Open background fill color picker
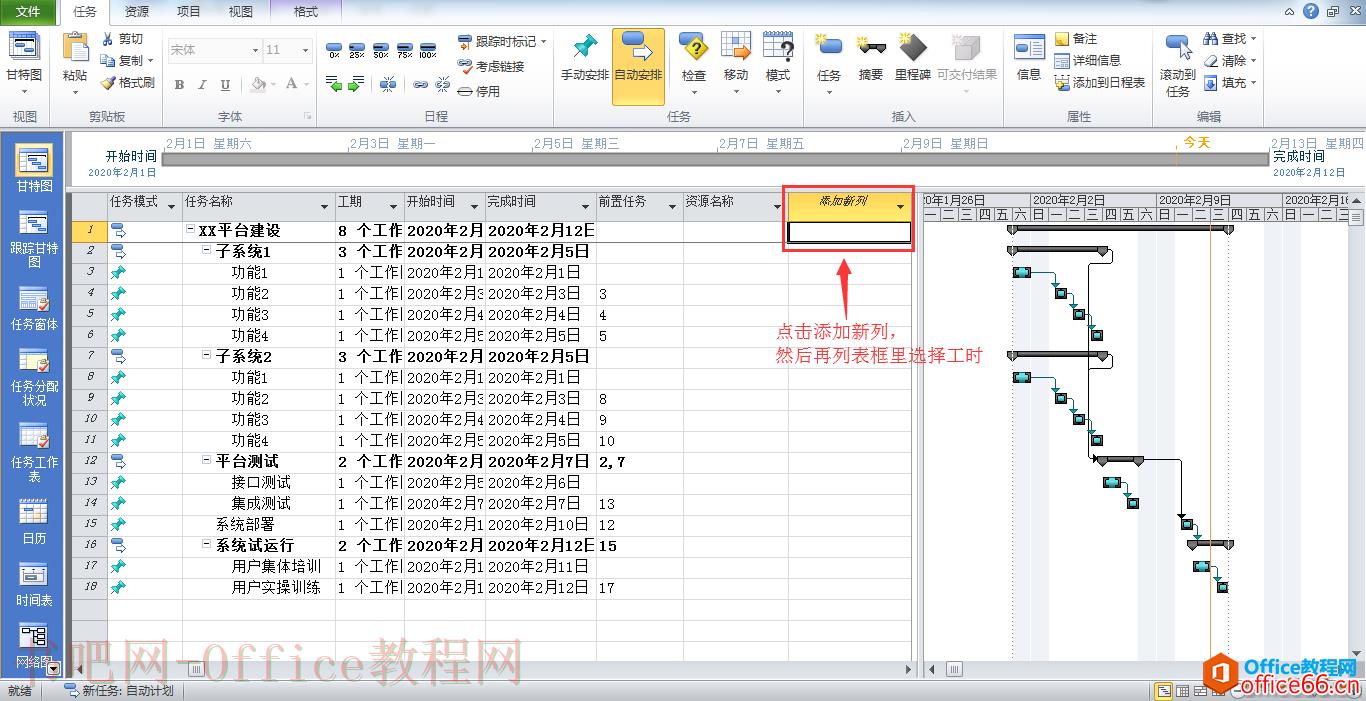Viewport: 1366px width, 701px height. [x=263, y=85]
